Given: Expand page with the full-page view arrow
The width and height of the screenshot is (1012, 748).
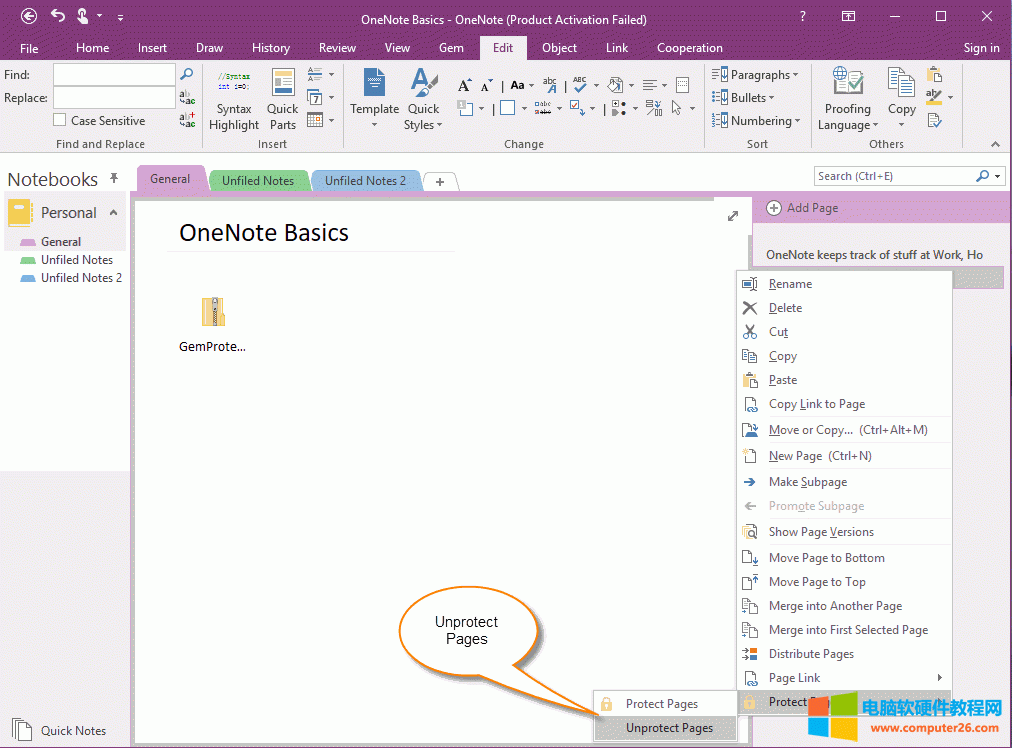Looking at the screenshot, I should coord(733,216).
